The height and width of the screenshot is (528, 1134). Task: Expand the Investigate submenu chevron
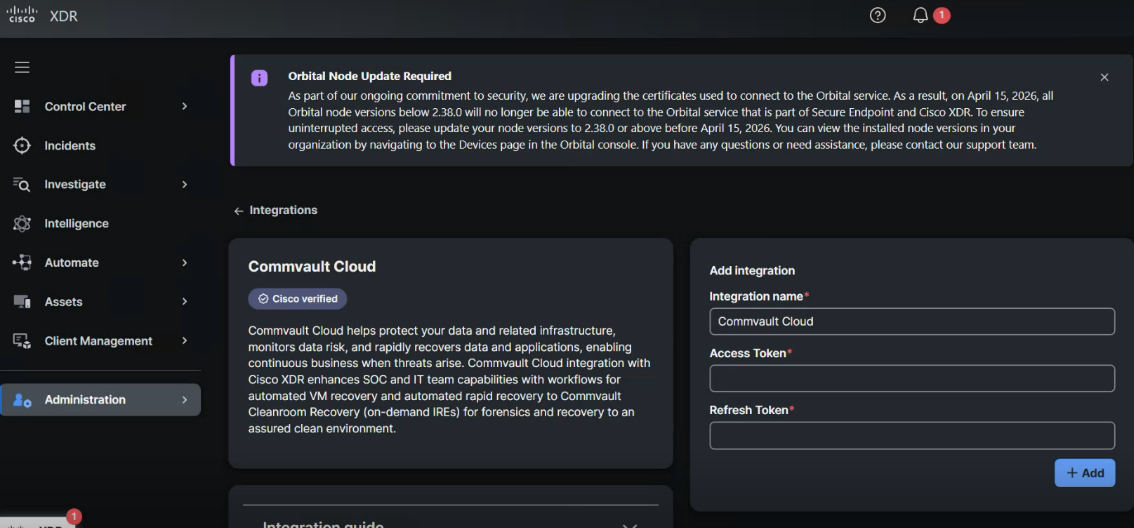tap(184, 184)
